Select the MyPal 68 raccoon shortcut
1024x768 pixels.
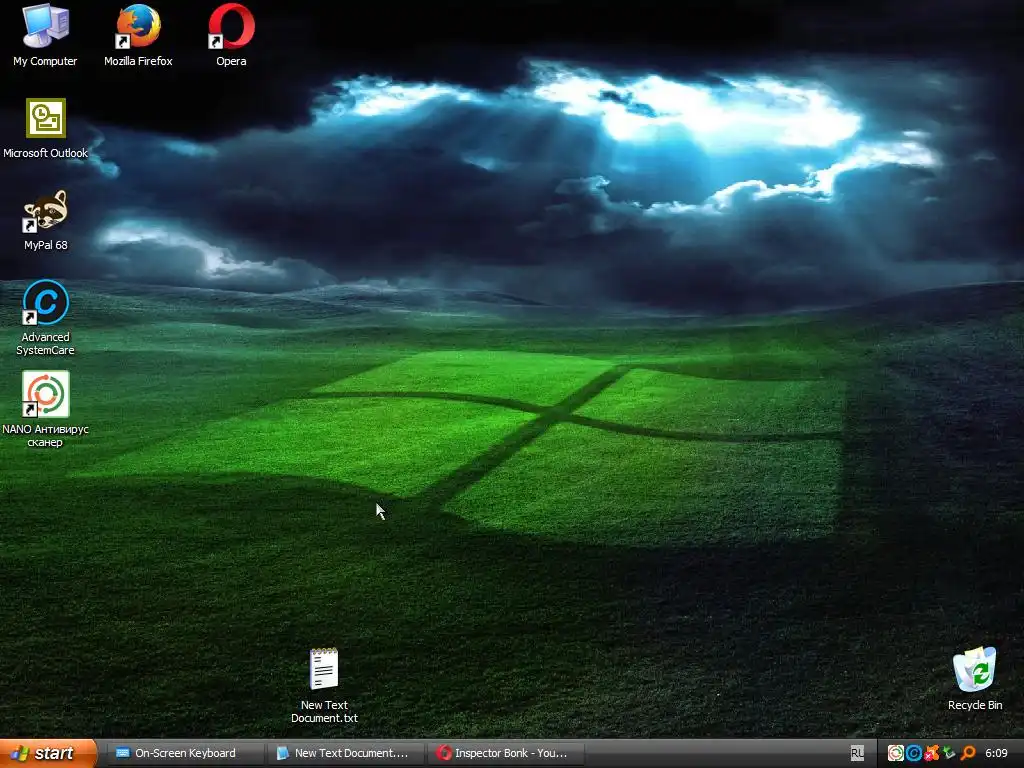45,220
